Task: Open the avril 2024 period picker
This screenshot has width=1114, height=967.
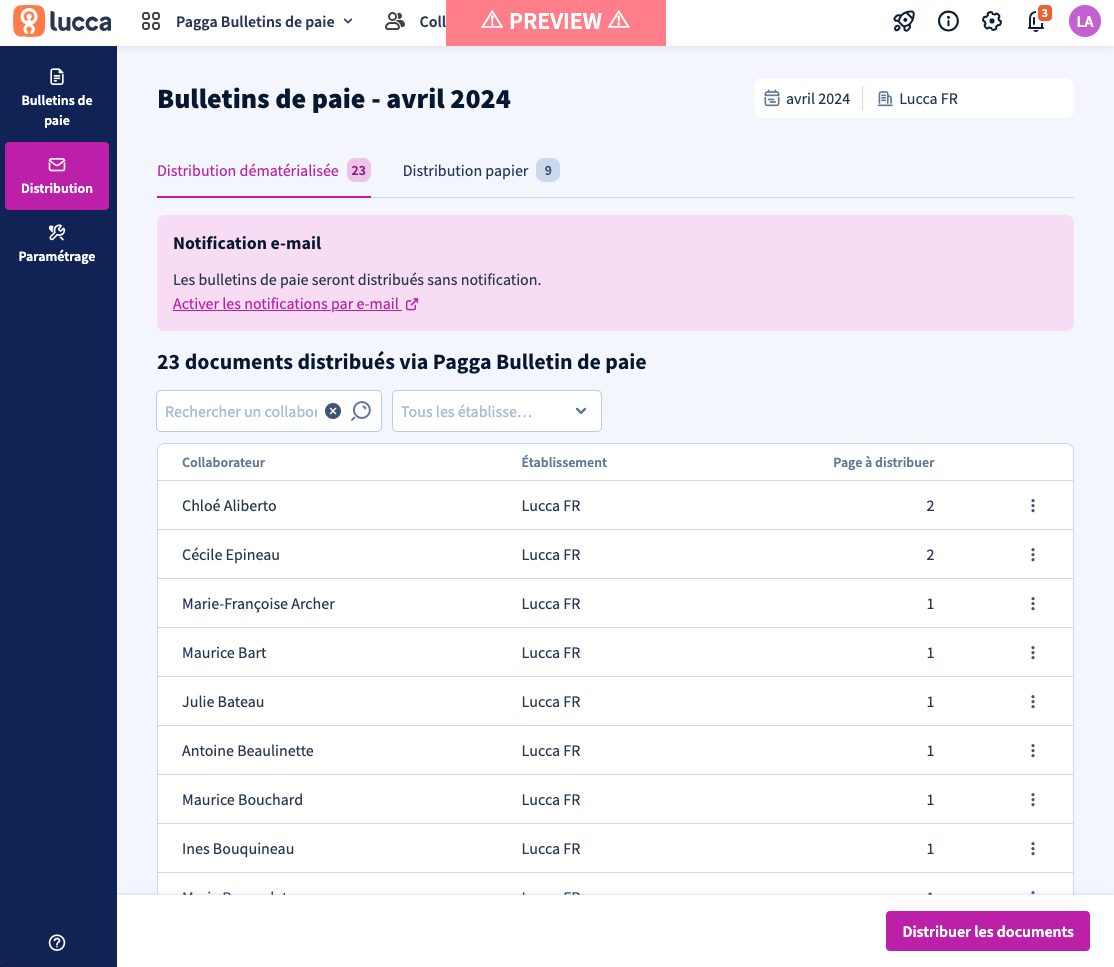Action: 807,99
